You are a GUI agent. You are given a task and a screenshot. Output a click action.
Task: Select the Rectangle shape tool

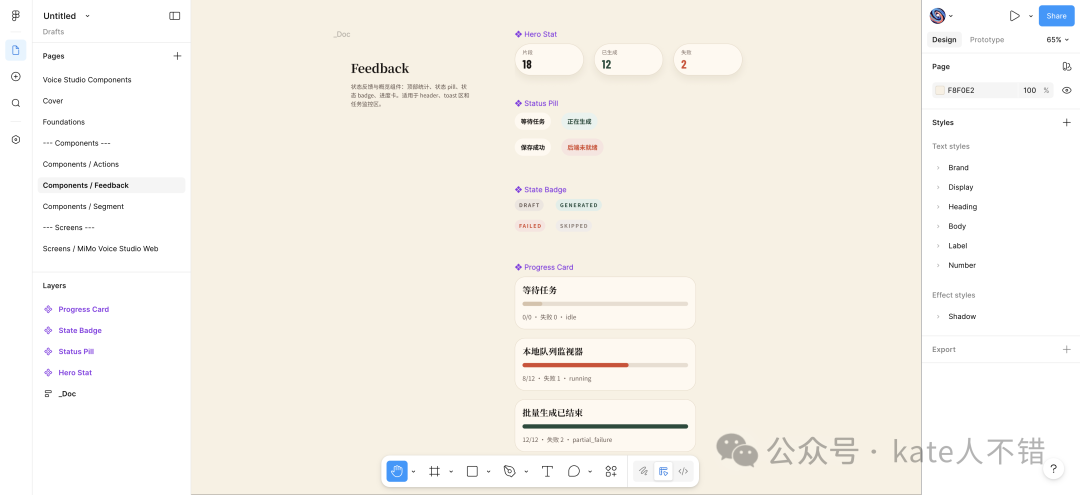(472, 471)
